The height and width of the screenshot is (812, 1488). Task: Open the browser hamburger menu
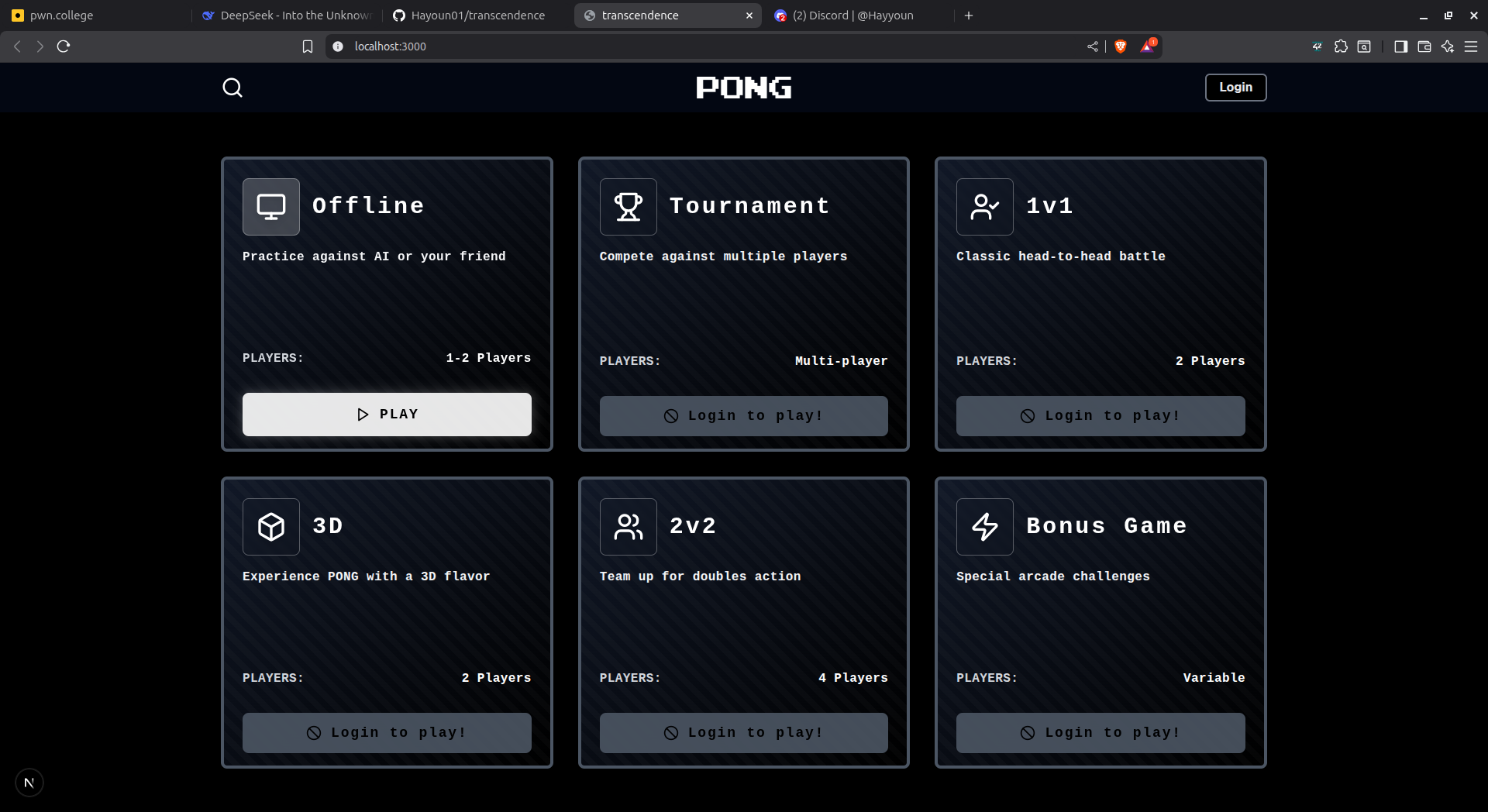(1470, 46)
